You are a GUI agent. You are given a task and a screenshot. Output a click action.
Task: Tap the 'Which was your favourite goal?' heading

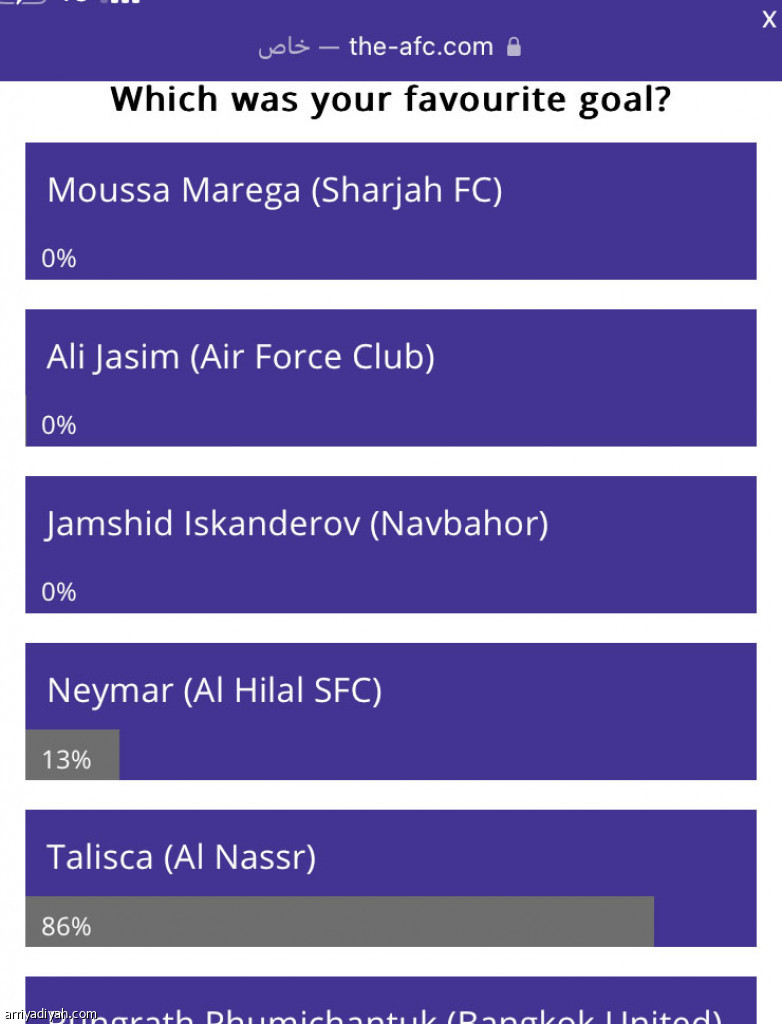390,100
